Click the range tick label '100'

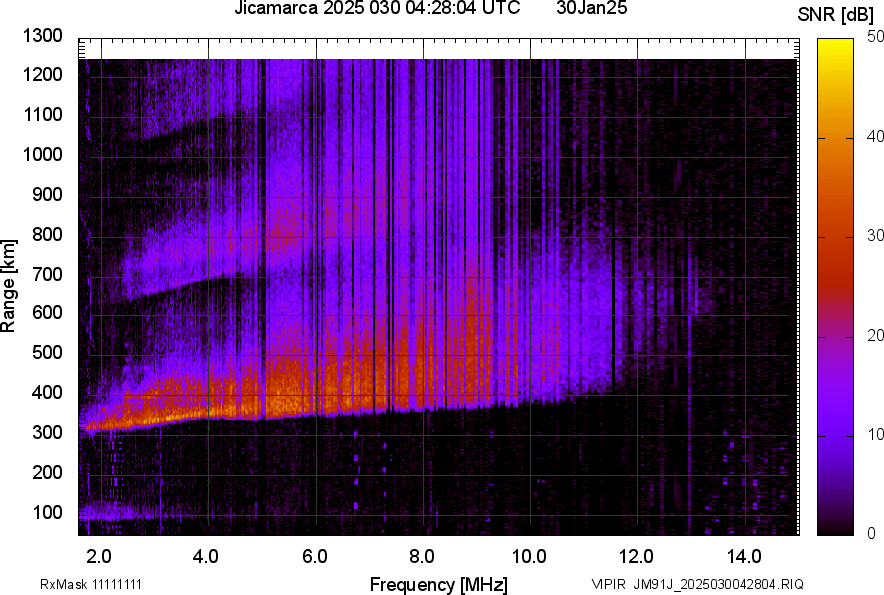click(47, 513)
